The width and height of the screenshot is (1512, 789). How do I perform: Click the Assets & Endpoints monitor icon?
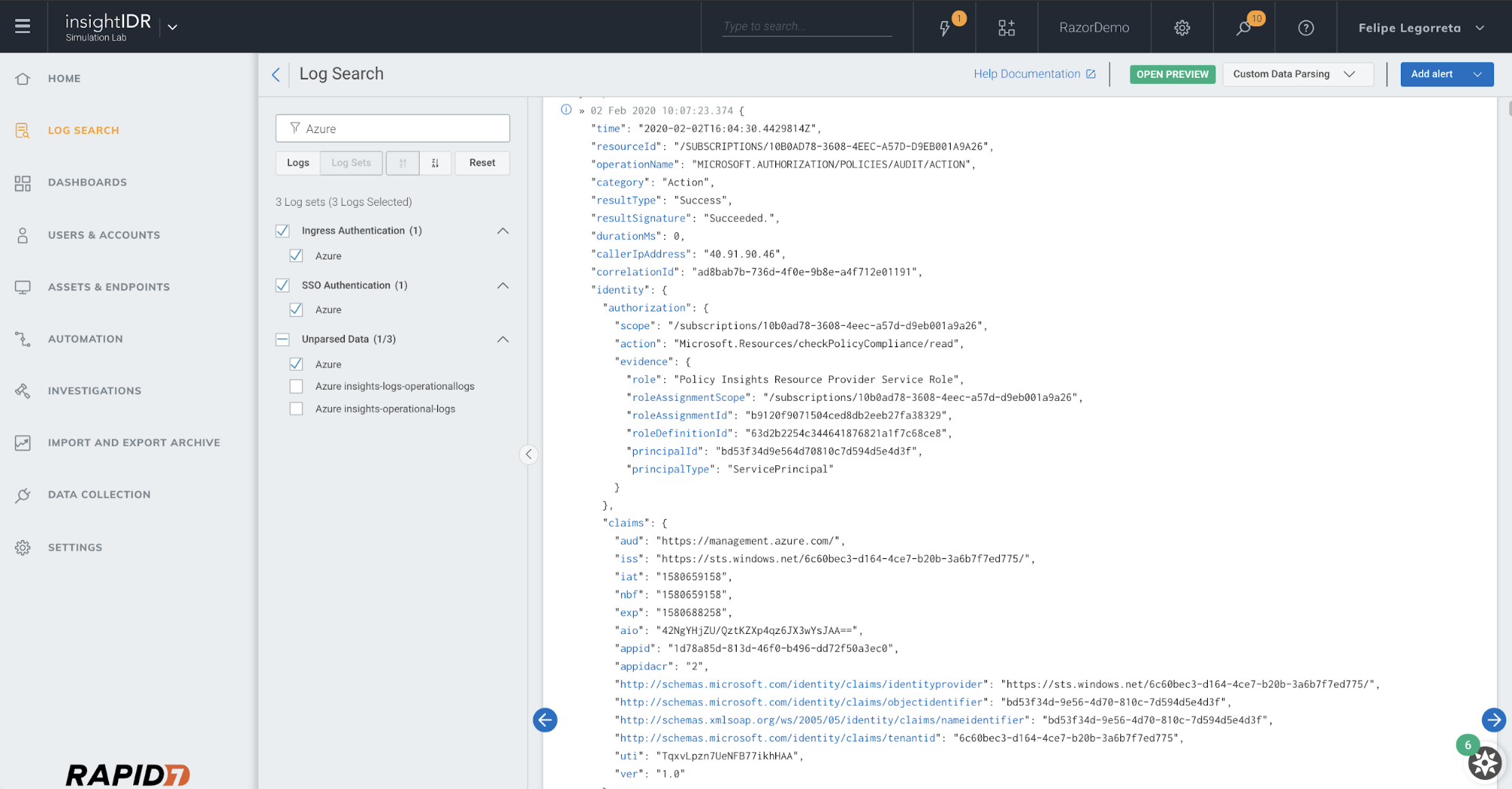pyautogui.click(x=23, y=287)
